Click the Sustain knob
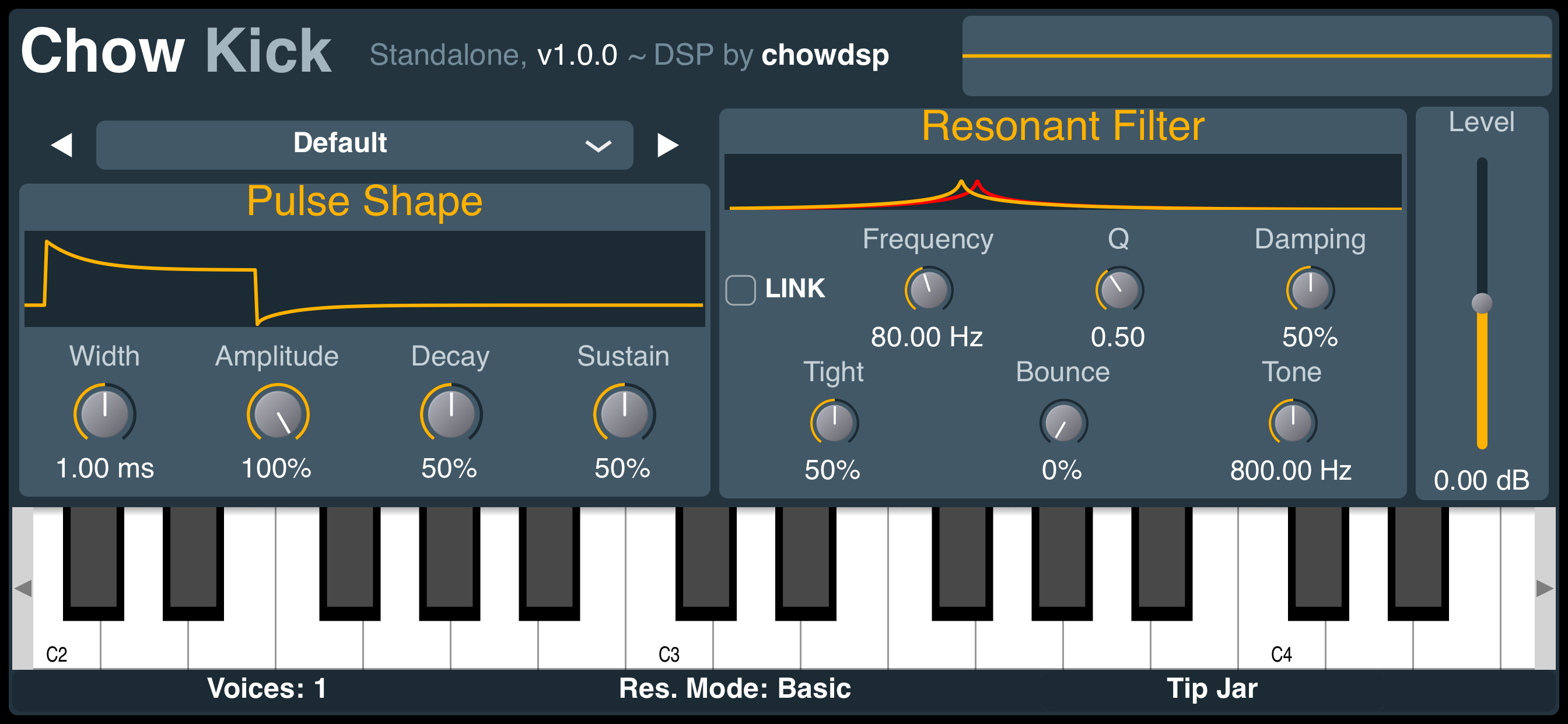 click(624, 414)
